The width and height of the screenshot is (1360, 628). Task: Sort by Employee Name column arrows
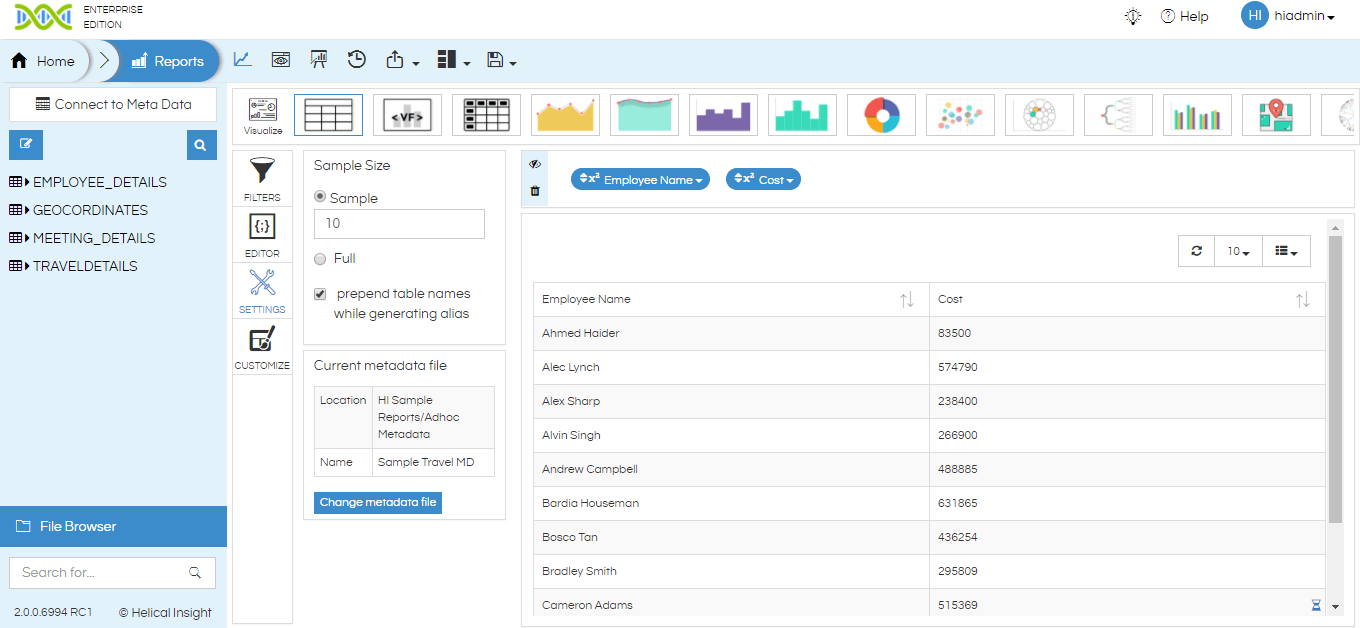(907, 300)
